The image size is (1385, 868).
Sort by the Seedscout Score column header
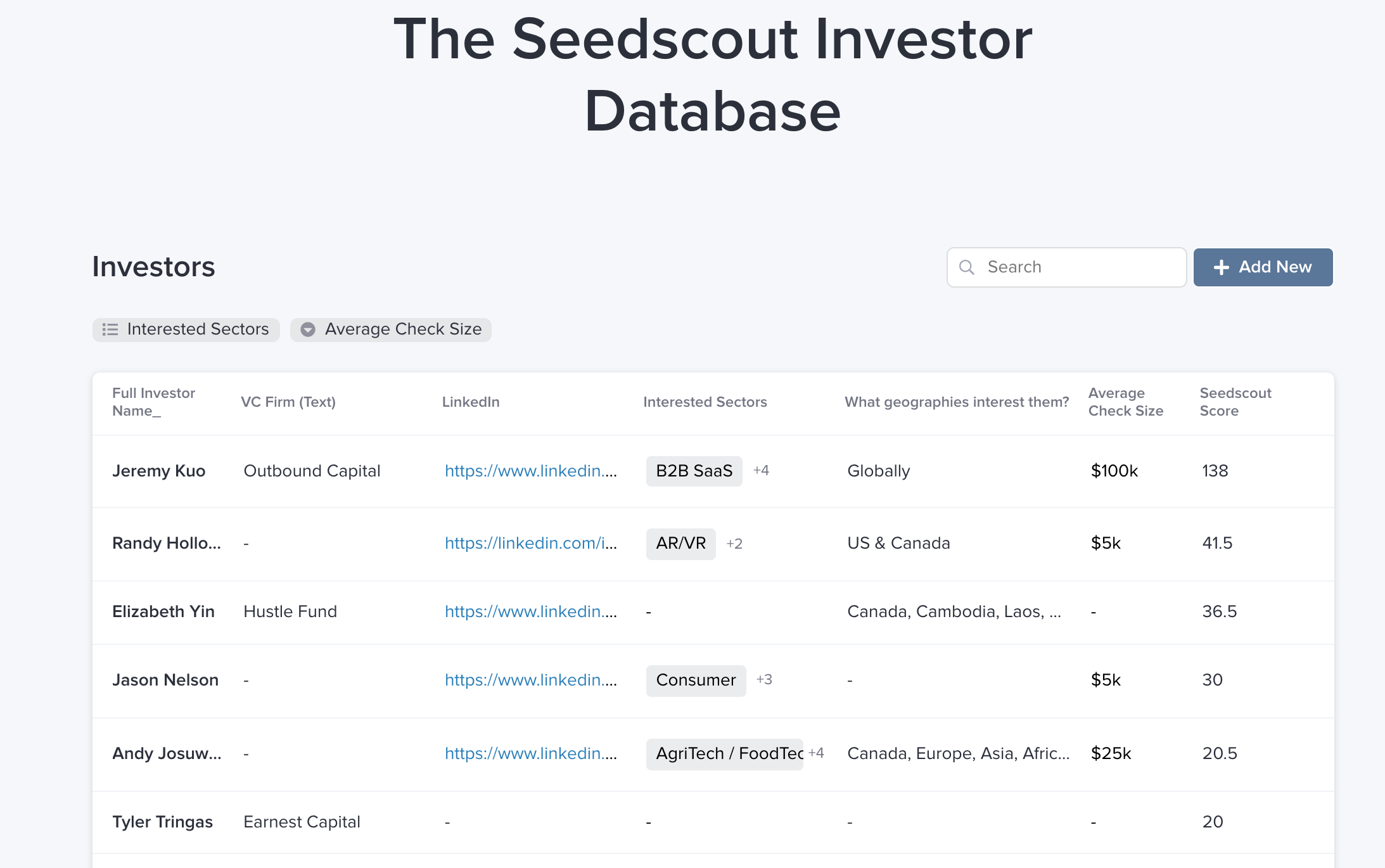click(1235, 402)
